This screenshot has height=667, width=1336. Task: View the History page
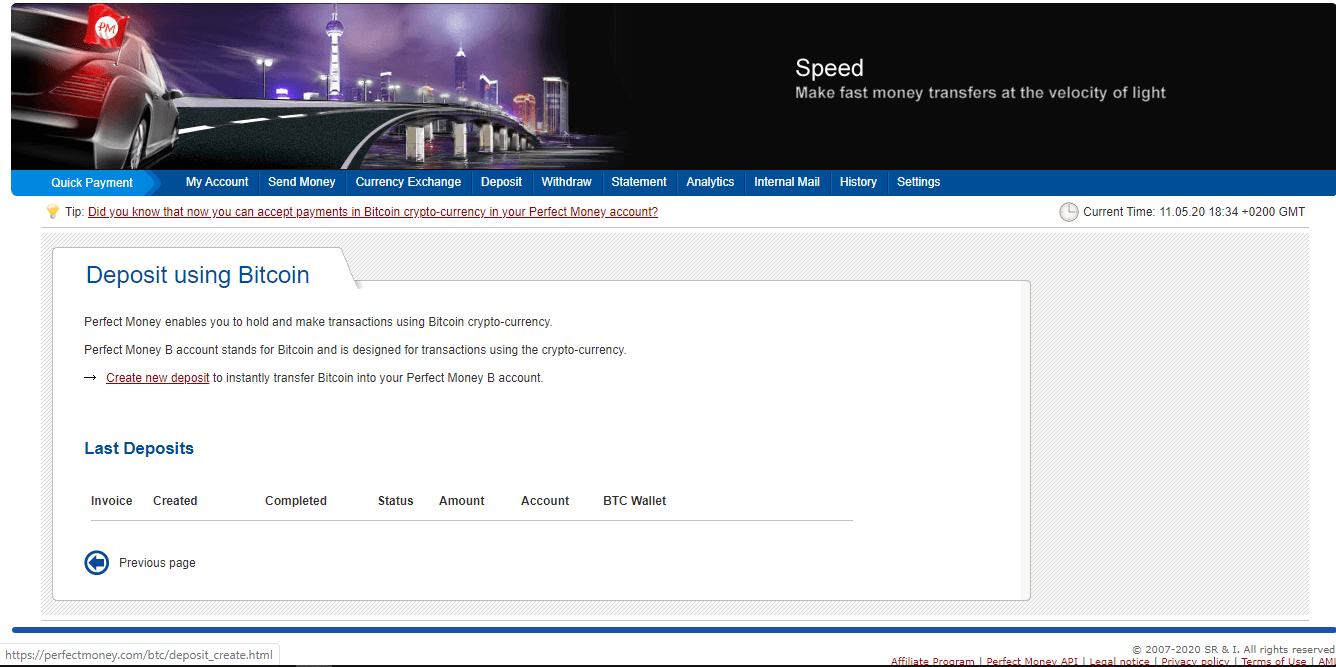(x=858, y=182)
